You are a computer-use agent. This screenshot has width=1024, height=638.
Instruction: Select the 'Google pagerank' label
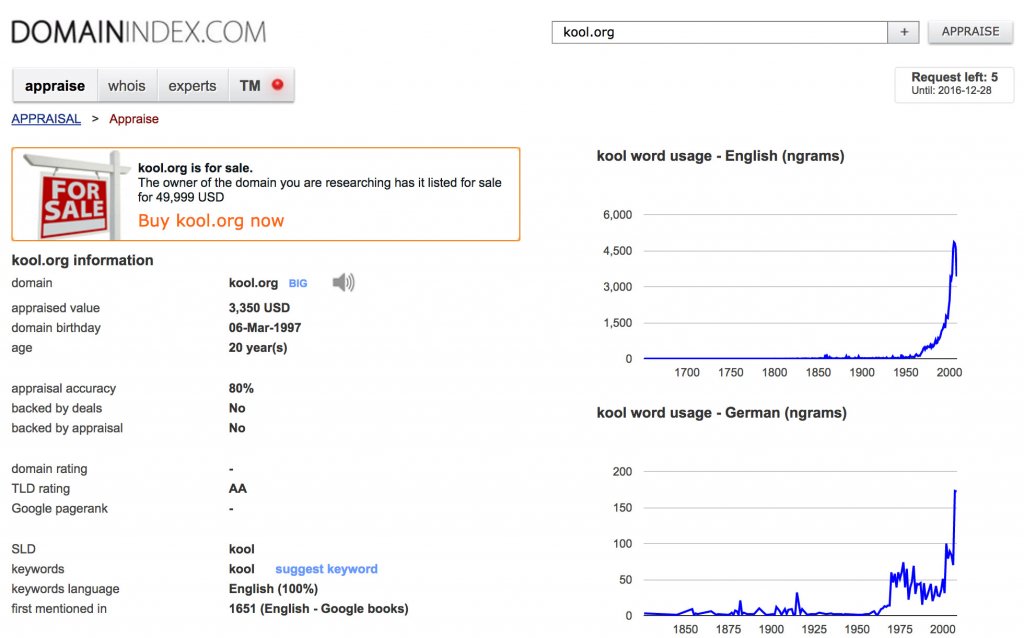coord(59,509)
